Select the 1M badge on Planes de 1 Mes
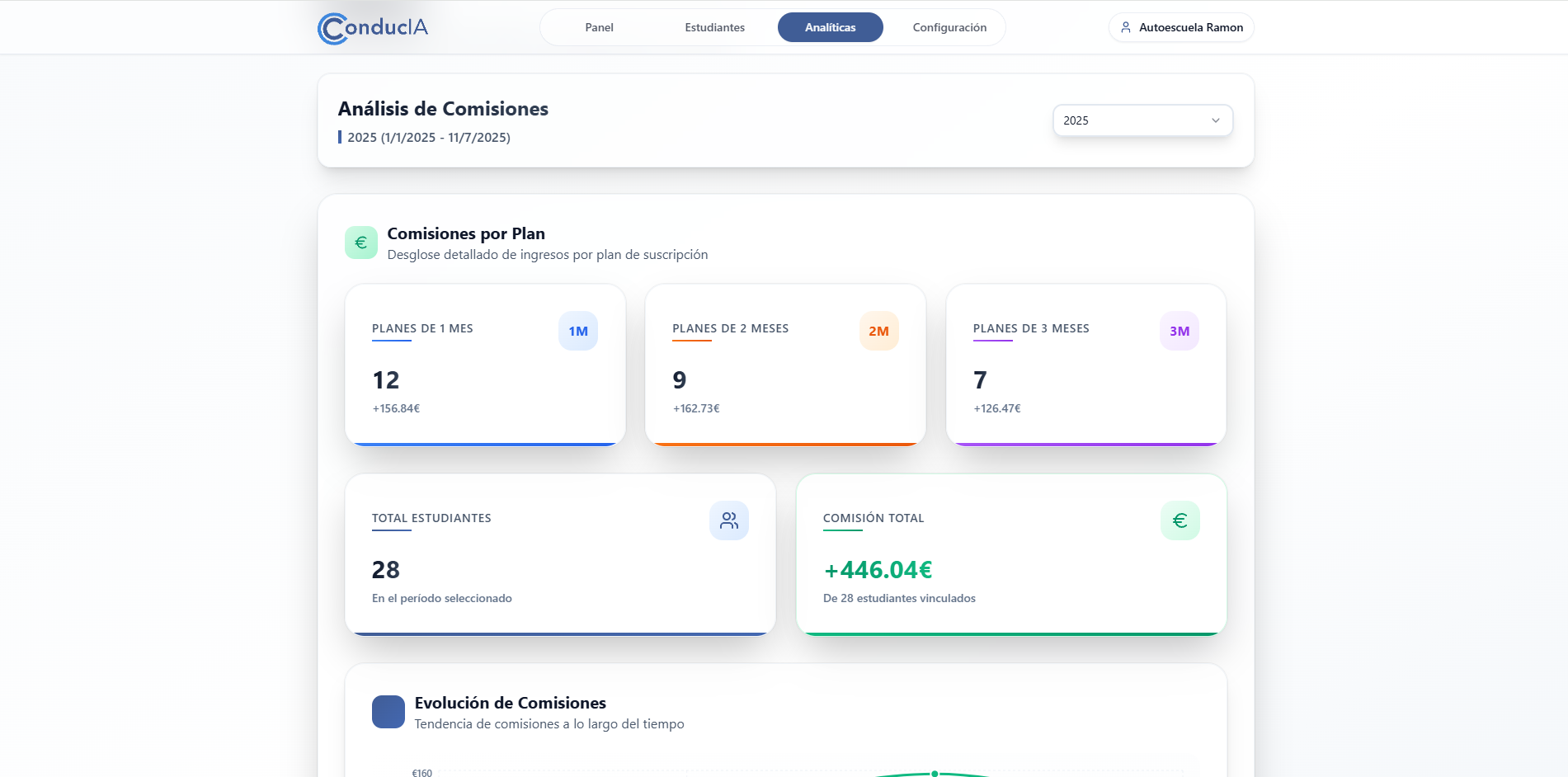1568x777 pixels. 578,331
